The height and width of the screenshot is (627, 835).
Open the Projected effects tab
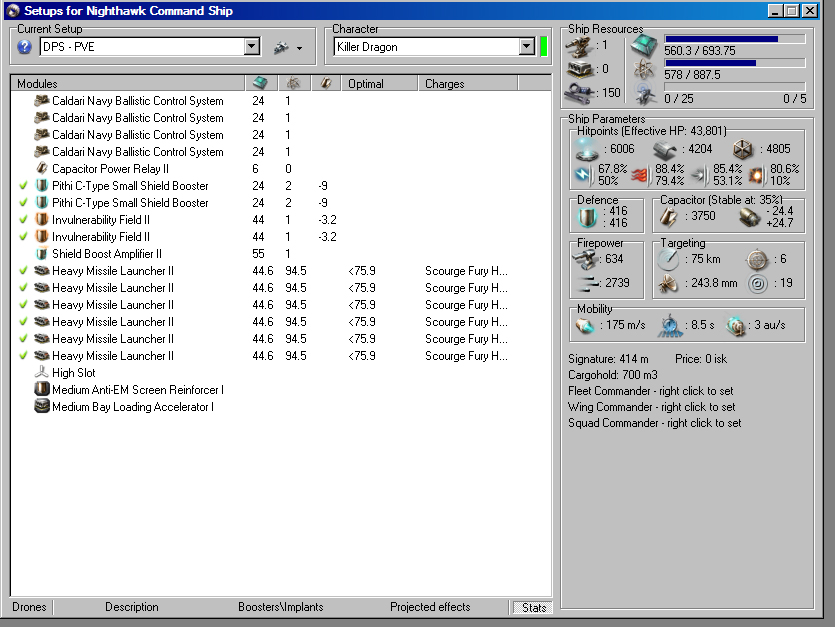430,607
